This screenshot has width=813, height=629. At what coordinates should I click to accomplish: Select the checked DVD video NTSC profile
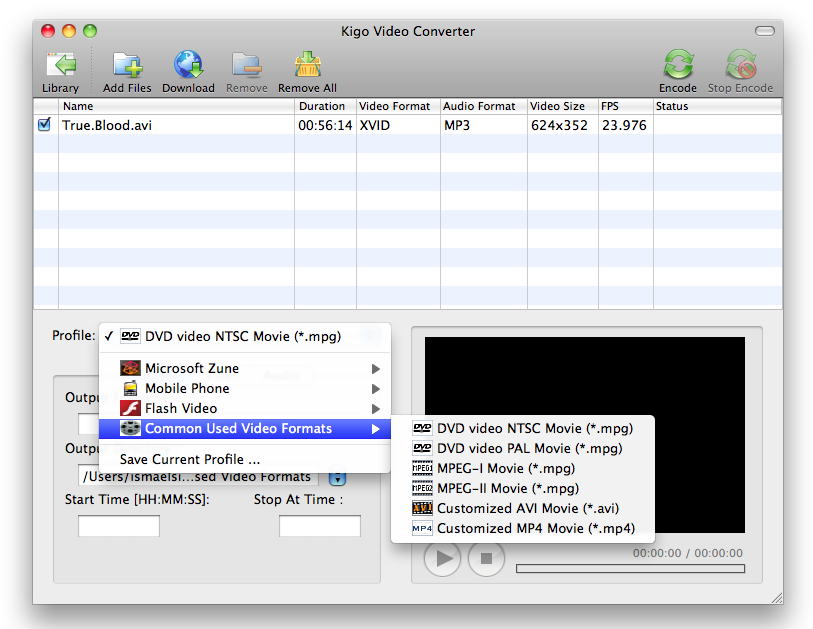click(x=244, y=336)
